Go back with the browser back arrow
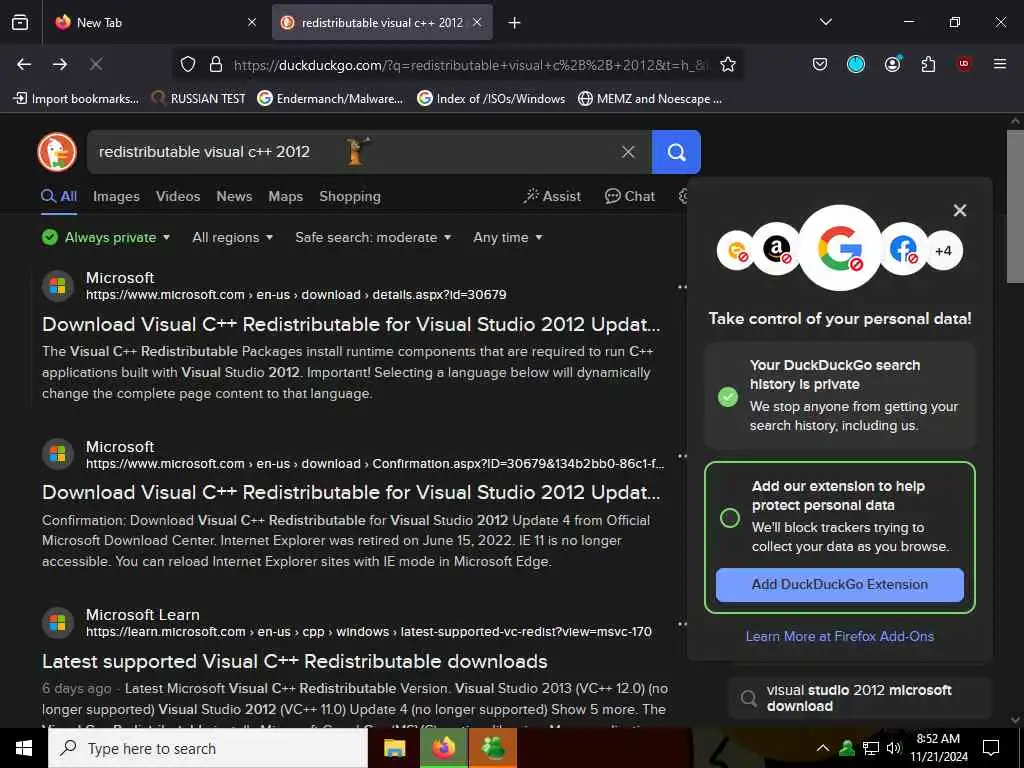Screen dimensions: 1024x768 click(24, 64)
